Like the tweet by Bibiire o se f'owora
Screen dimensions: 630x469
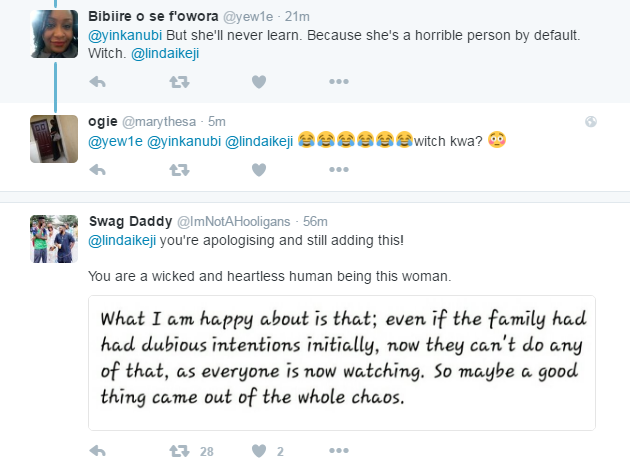pyautogui.click(x=259, y=82)
